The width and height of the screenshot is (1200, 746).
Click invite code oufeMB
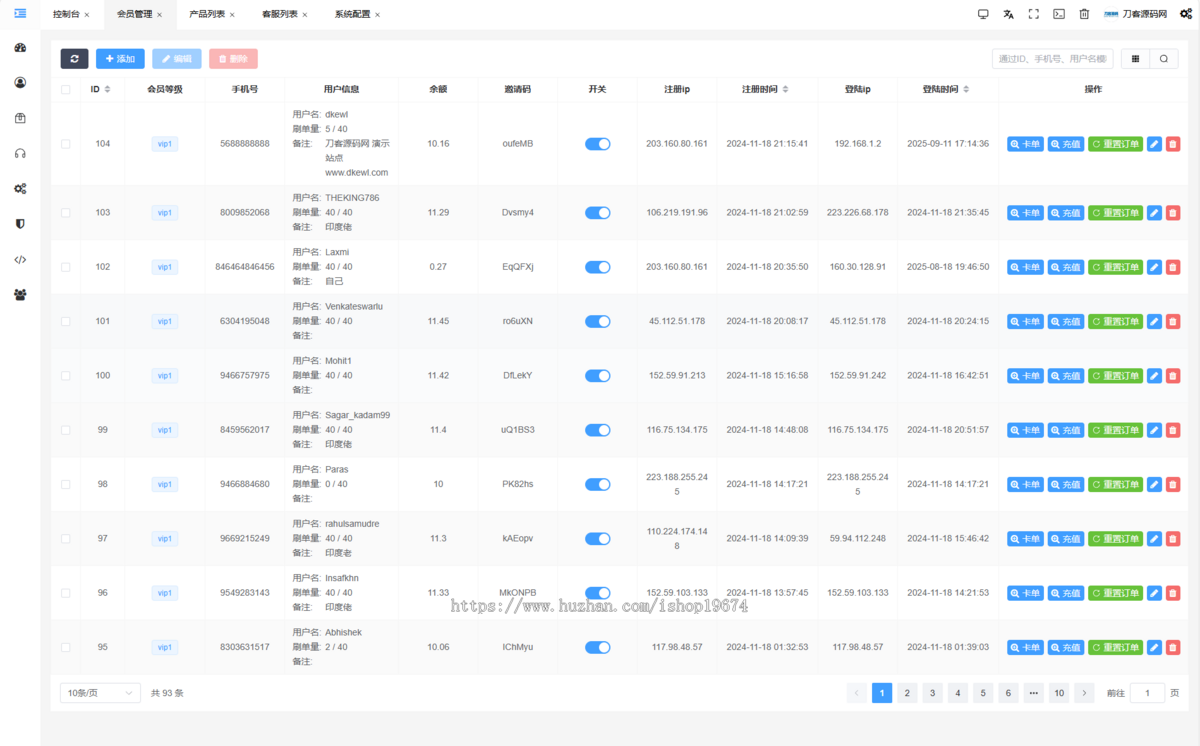coord(518,144)
